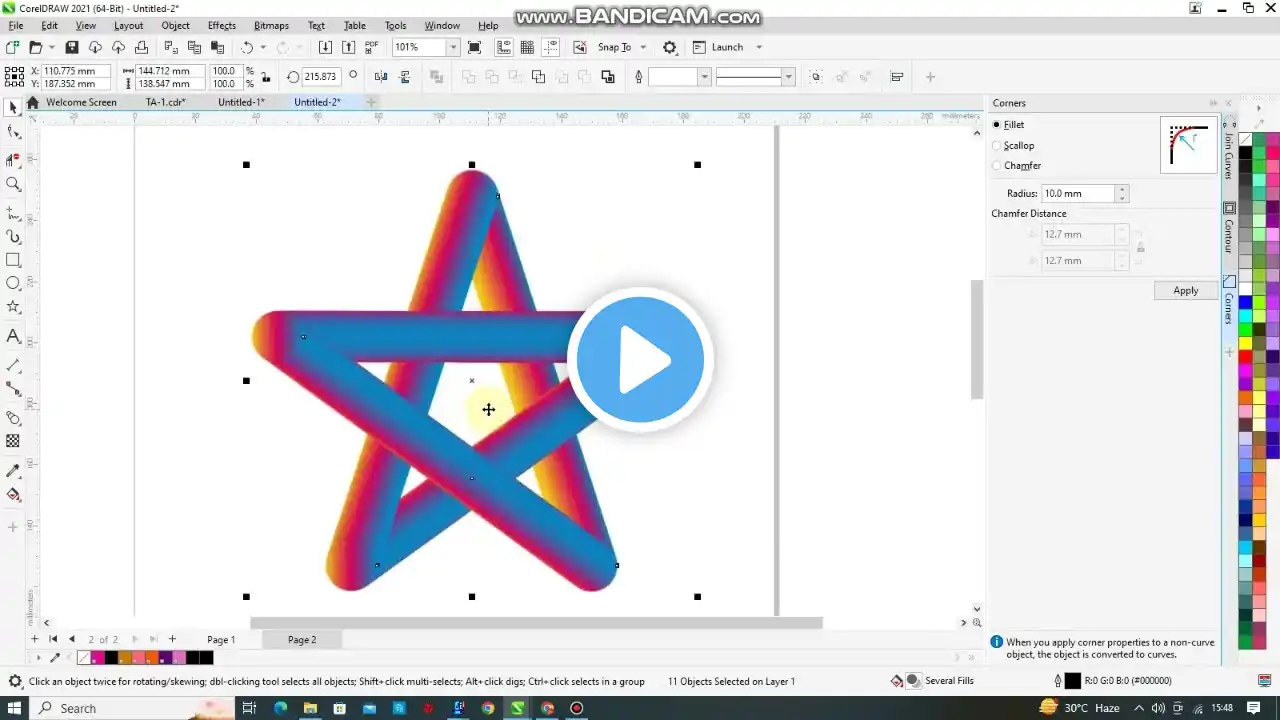This screenshot has width=1280, height=720.
Task: Enable the Fillet corner option
Action: click(996, 124)
